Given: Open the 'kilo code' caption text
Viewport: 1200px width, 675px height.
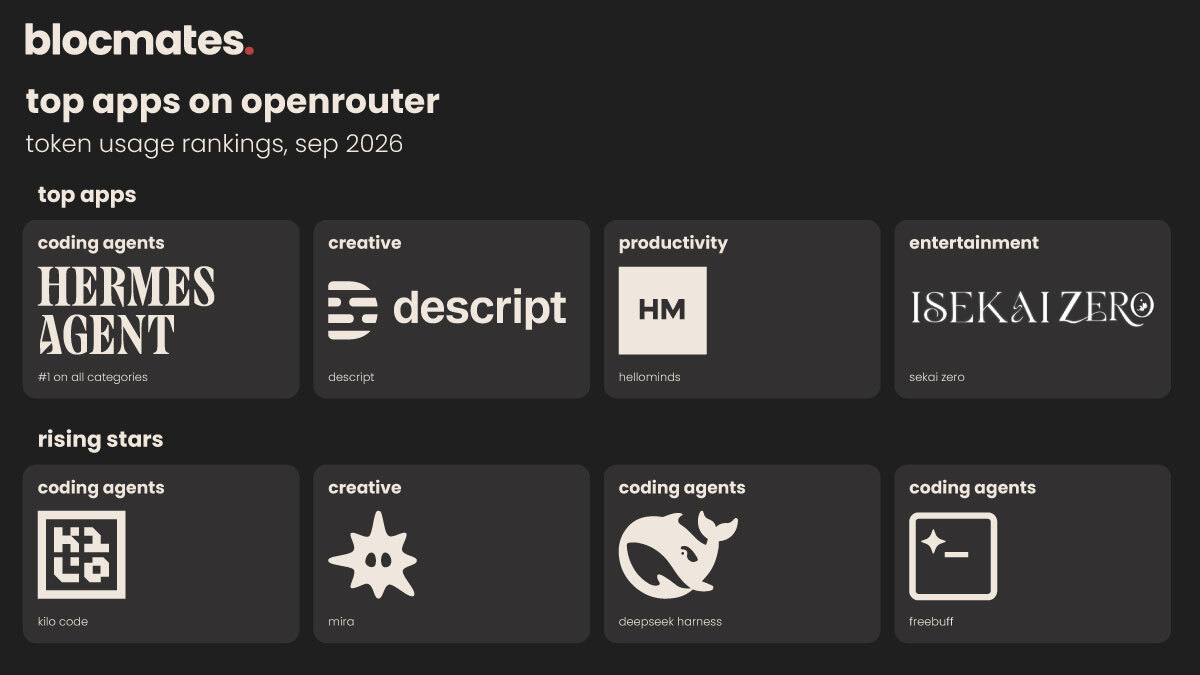Looking at the screenshot, I should [63, 621].
